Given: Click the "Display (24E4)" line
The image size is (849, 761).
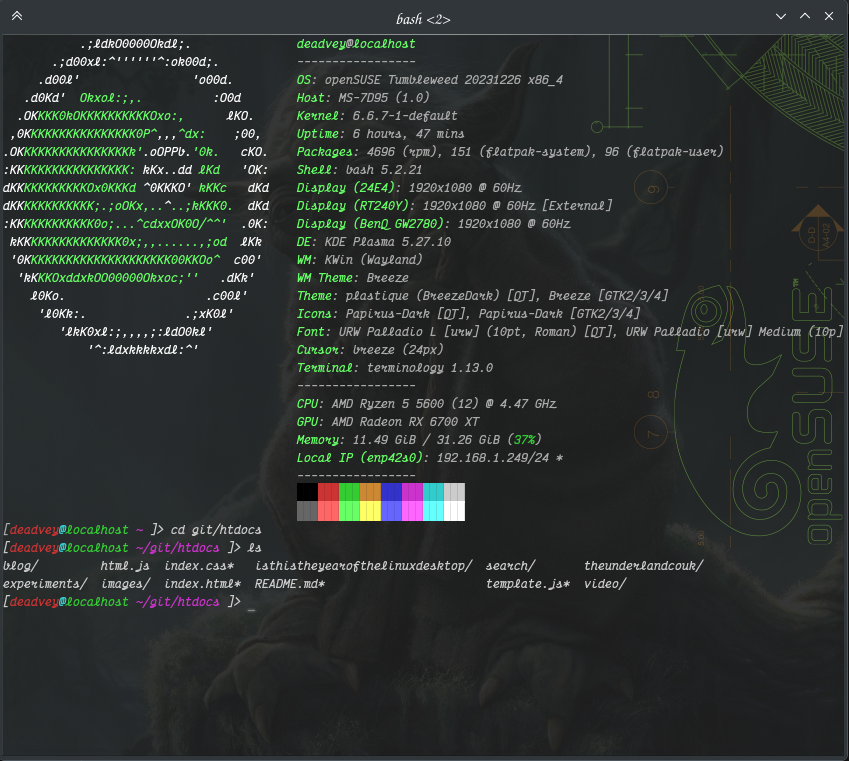Looking at the screenshot, I should (x=409, y=188).
